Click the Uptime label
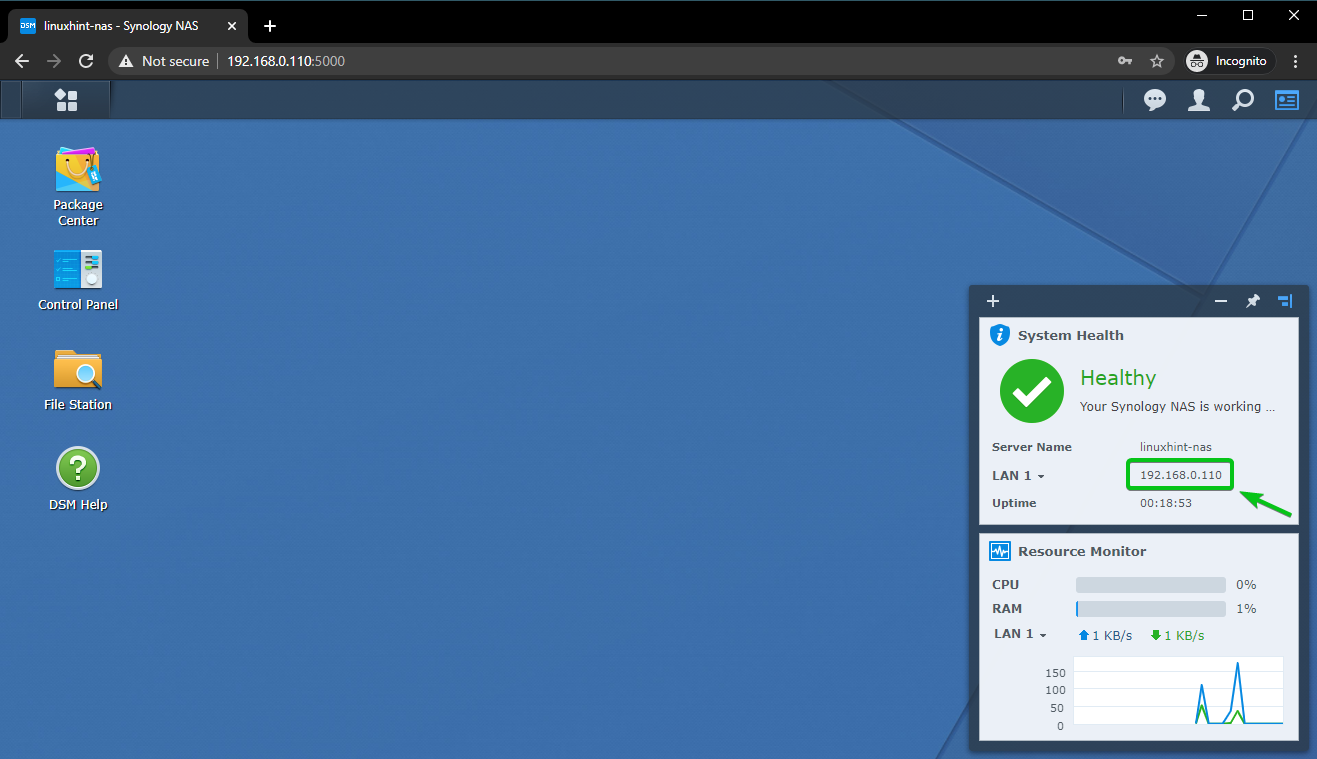The width and height of the screenshot is (1317, 759). click(1014, 503)
